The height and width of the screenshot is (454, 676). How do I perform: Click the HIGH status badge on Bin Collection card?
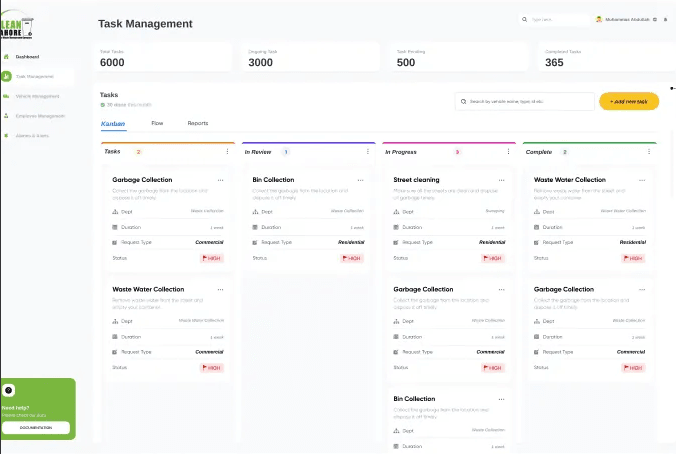coord(351,258)
